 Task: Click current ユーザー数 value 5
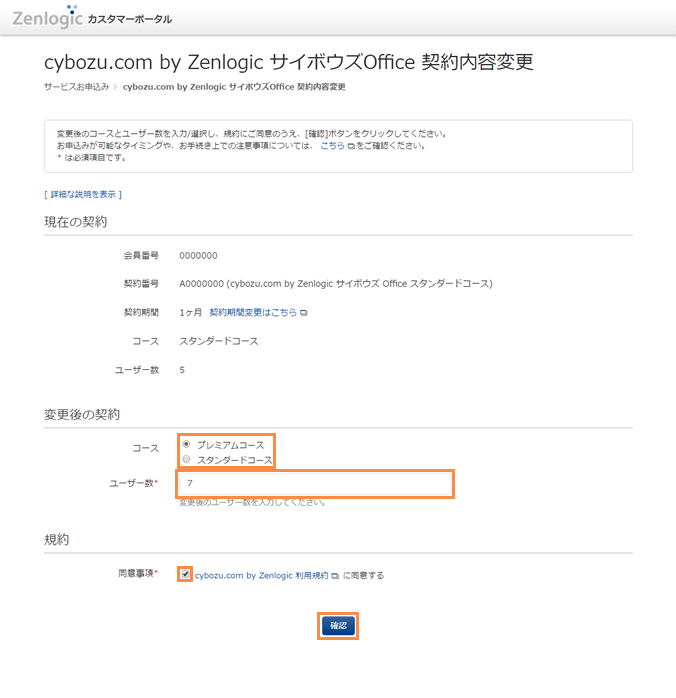coord(182,370)
